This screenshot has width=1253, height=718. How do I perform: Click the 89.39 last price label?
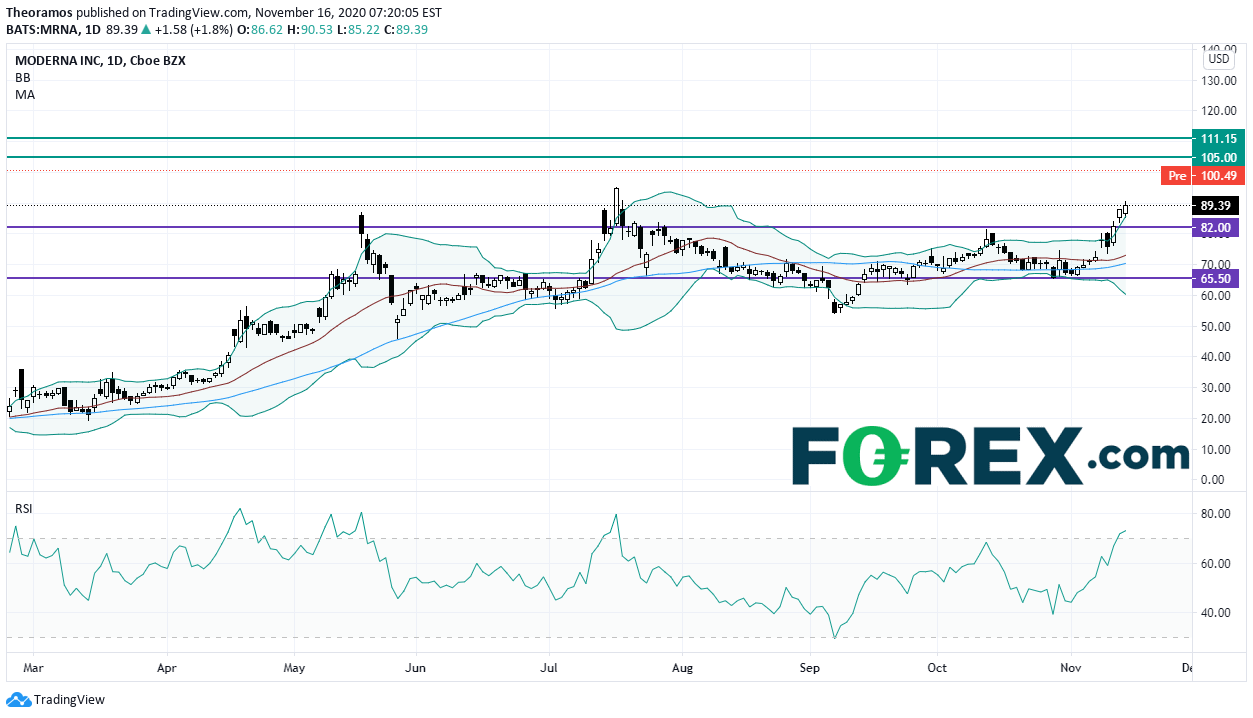[x=1217, y=206]
